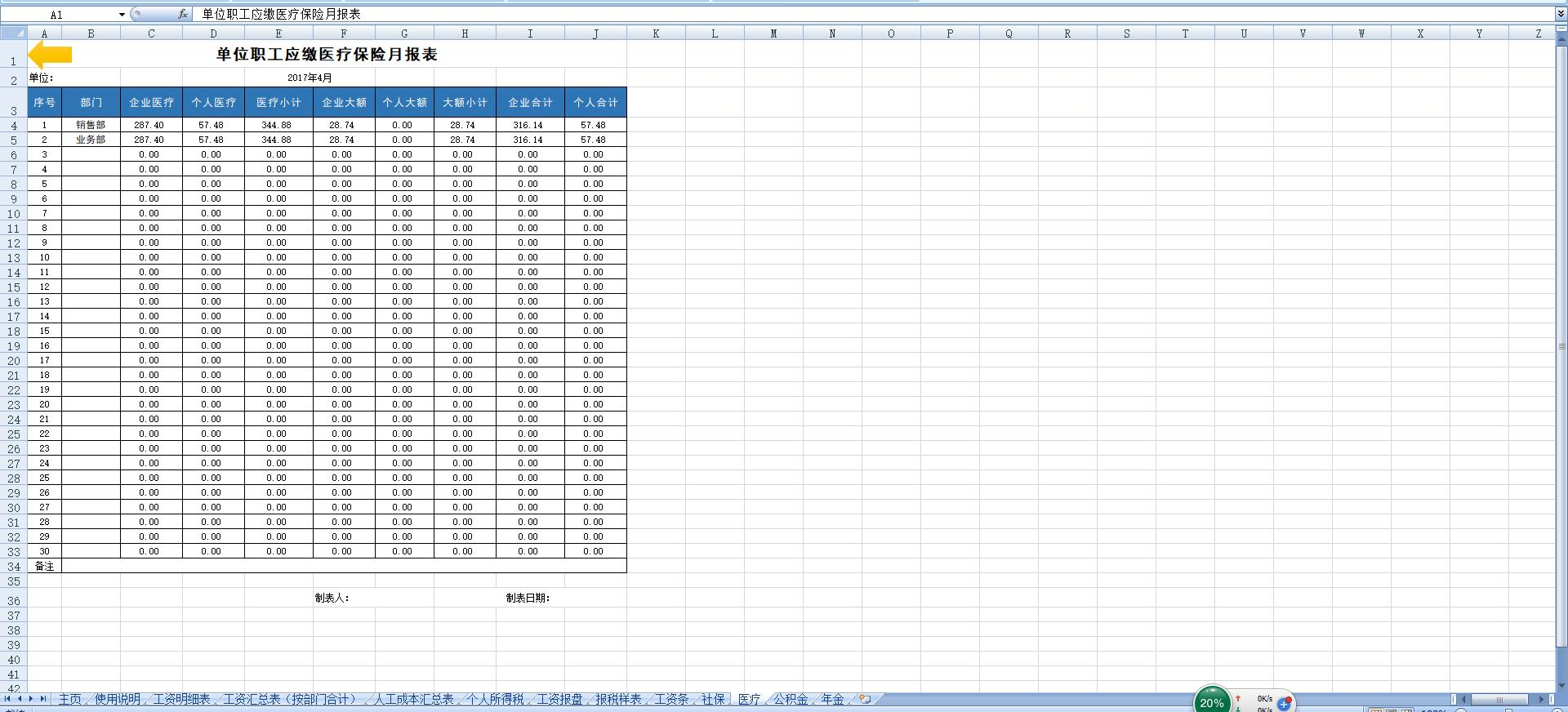Click the select-all corner of the sheet
The height and width of the screenshot is (712, 1568).
click(13, 33)
